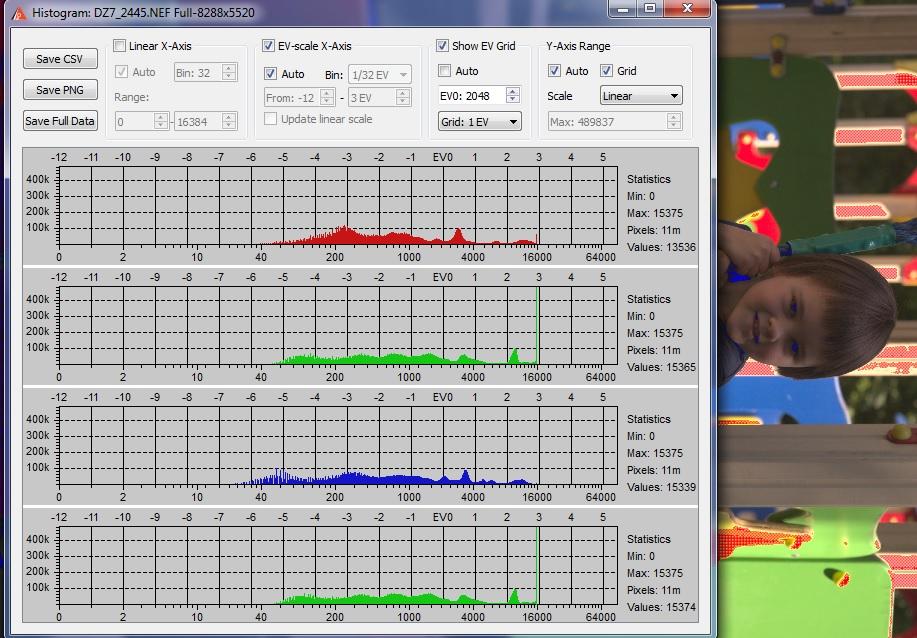Decrement the EV0 value with down arrow
917x638 pixels.
click(x=512, y=99)
